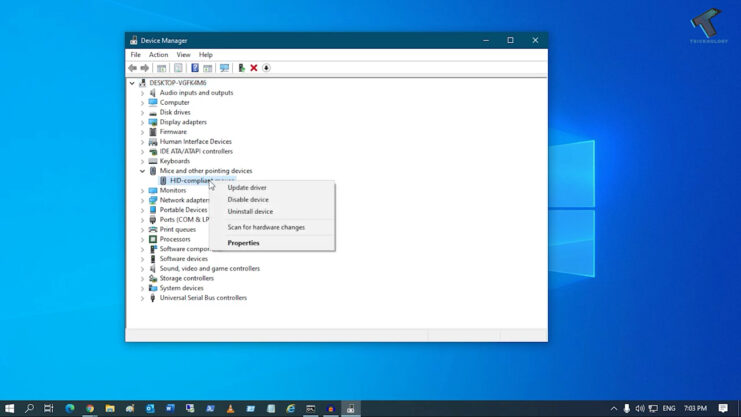The height and width of the screenshot is (417, 741).
Task: Open the View menu in the menu bar
Action: click(x=183, y=55)
